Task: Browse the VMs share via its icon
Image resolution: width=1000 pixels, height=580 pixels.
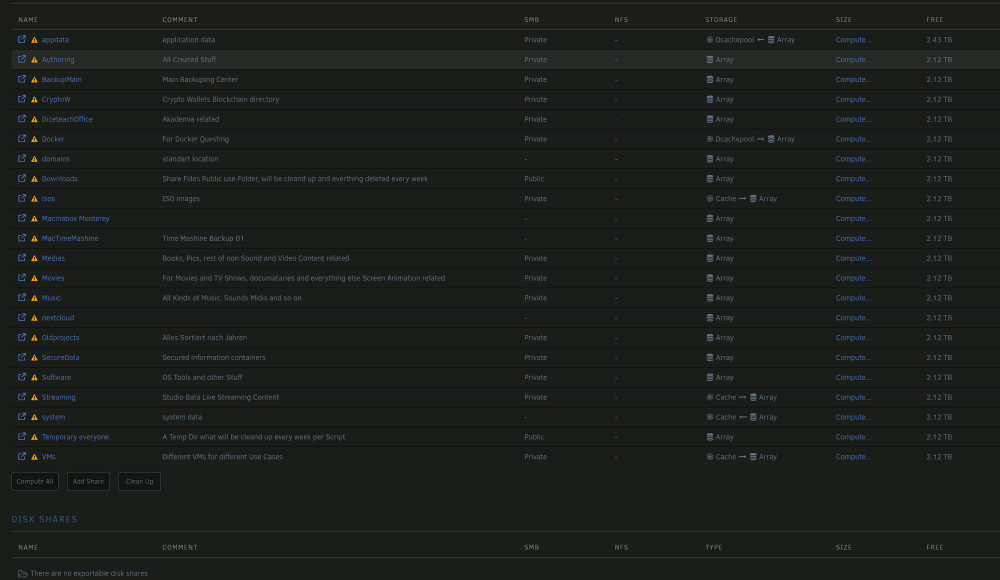Action: click(22, 456)
